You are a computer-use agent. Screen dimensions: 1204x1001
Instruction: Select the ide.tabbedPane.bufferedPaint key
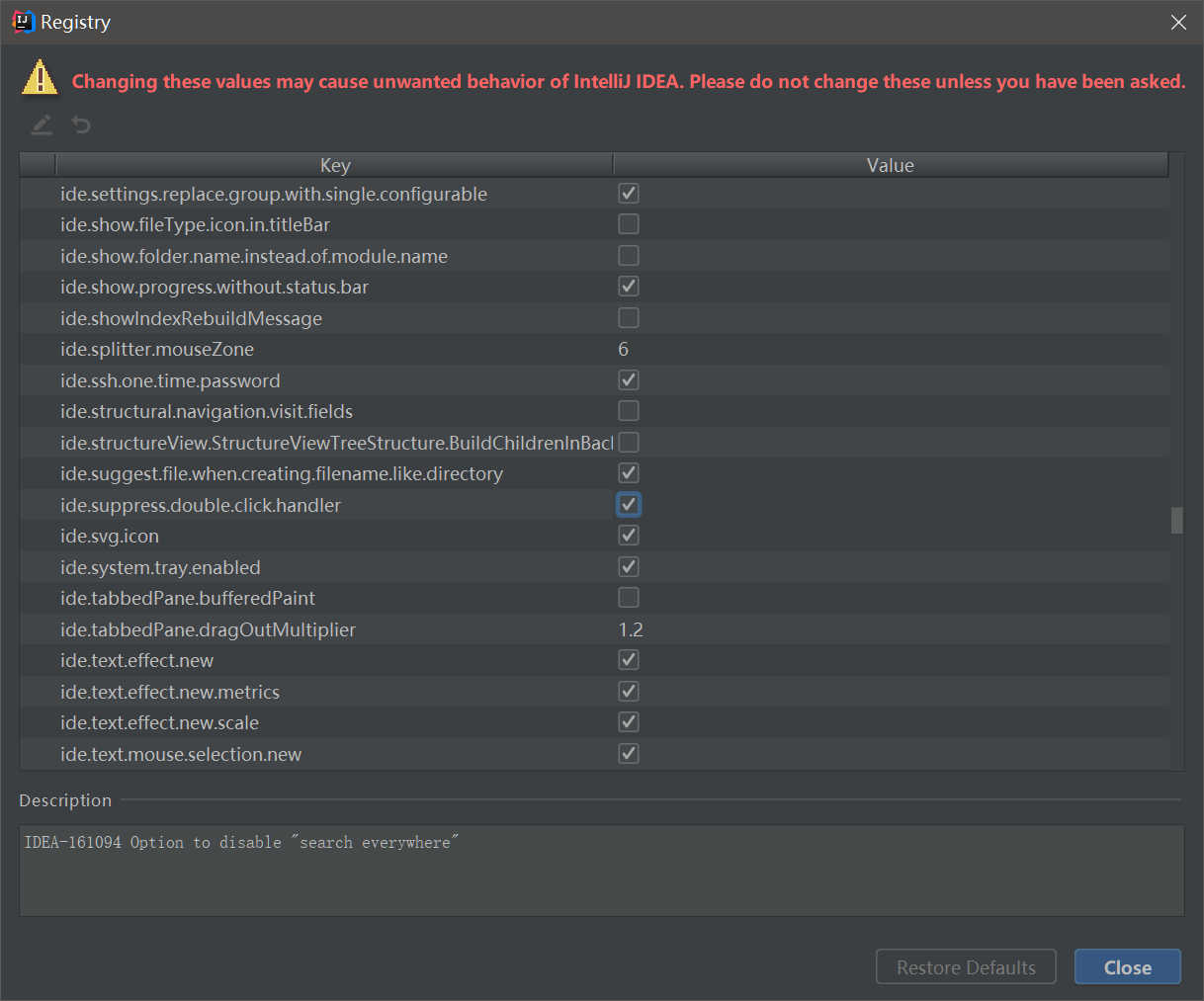pos(188,598)
